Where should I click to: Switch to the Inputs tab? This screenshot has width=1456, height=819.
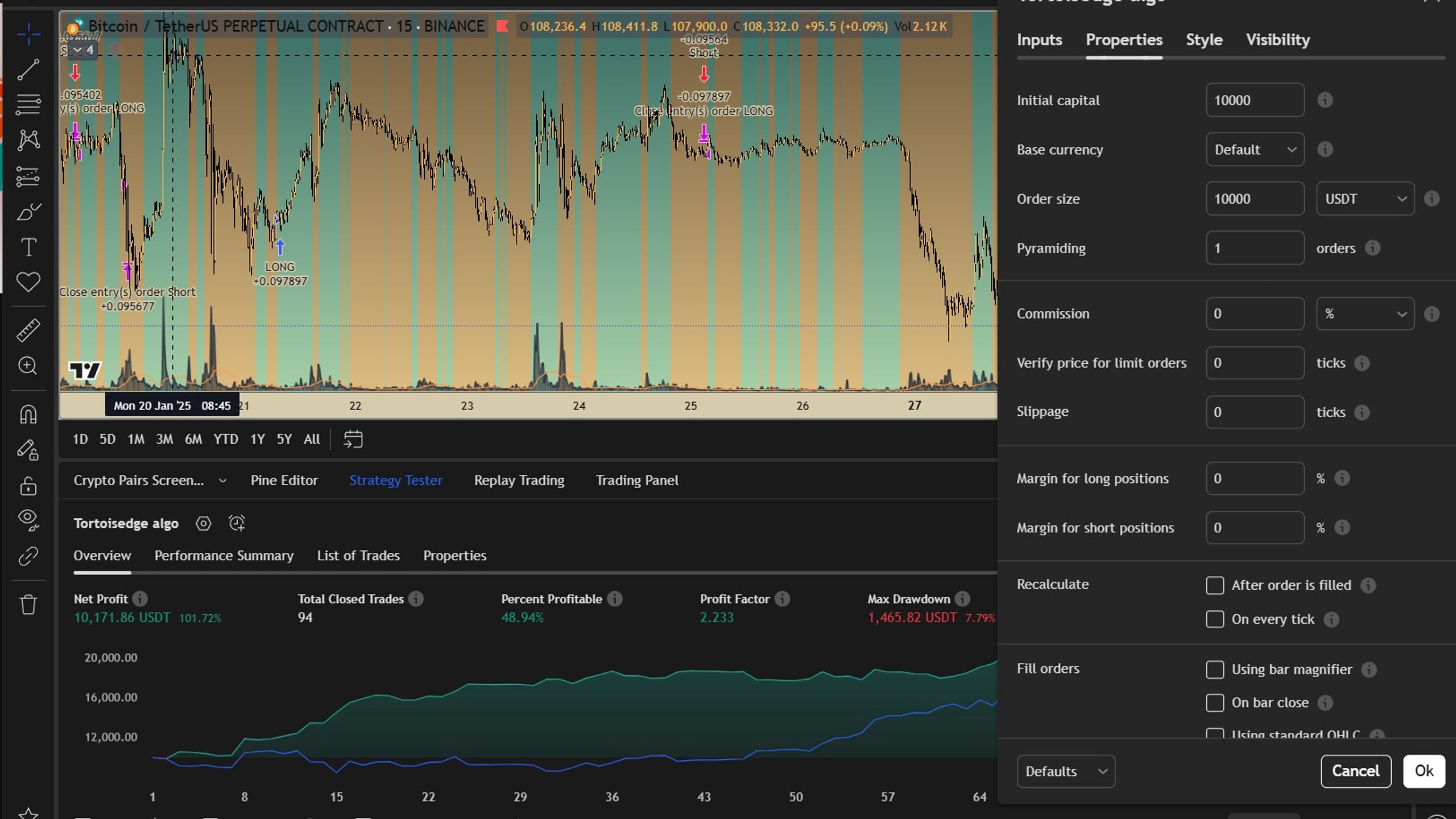(x=1039, y=40)
